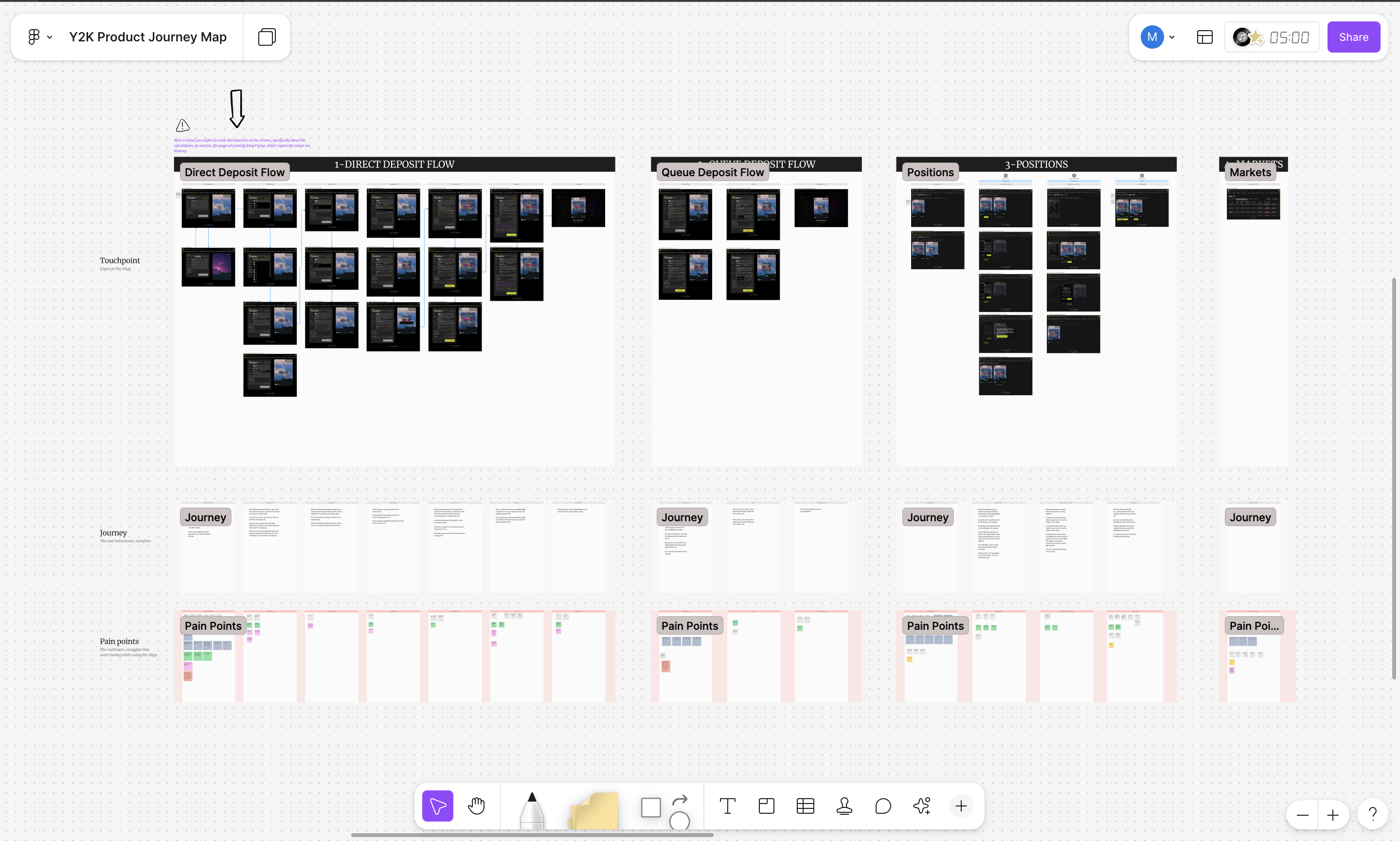Select the Move cursor tool

coord(437,805)
